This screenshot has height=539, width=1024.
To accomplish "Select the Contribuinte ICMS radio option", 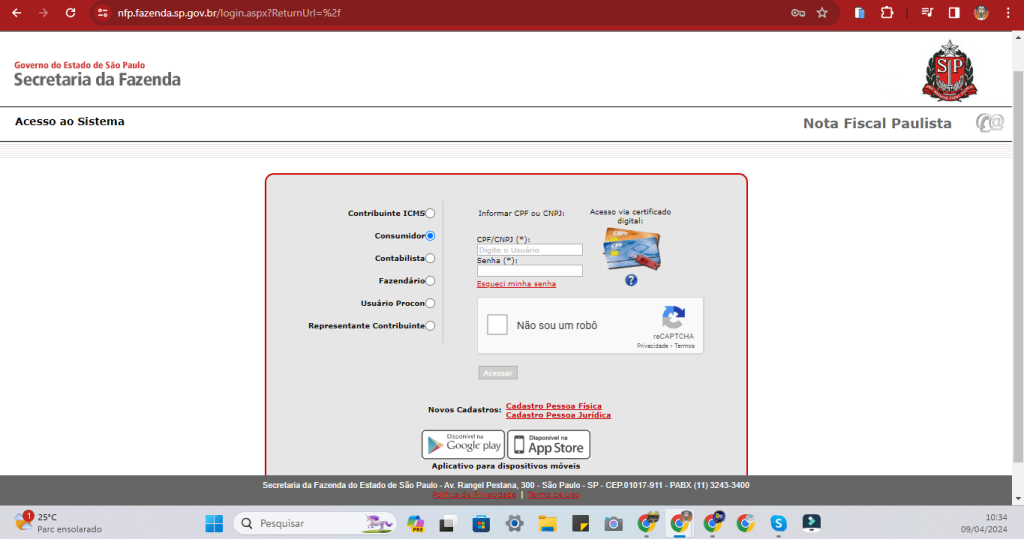I will 430,213.
